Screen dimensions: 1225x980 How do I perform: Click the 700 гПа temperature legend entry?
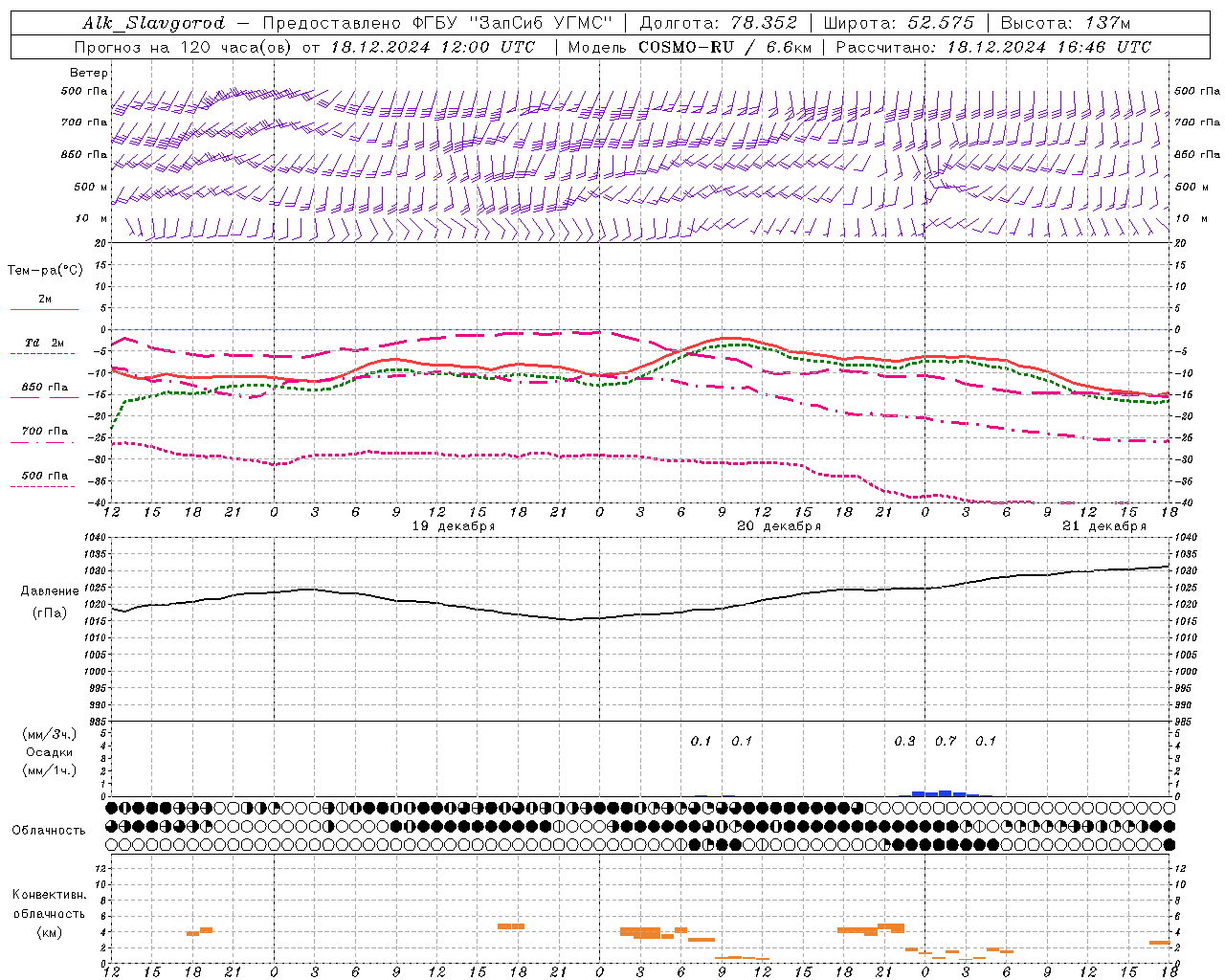coord(45,431)
